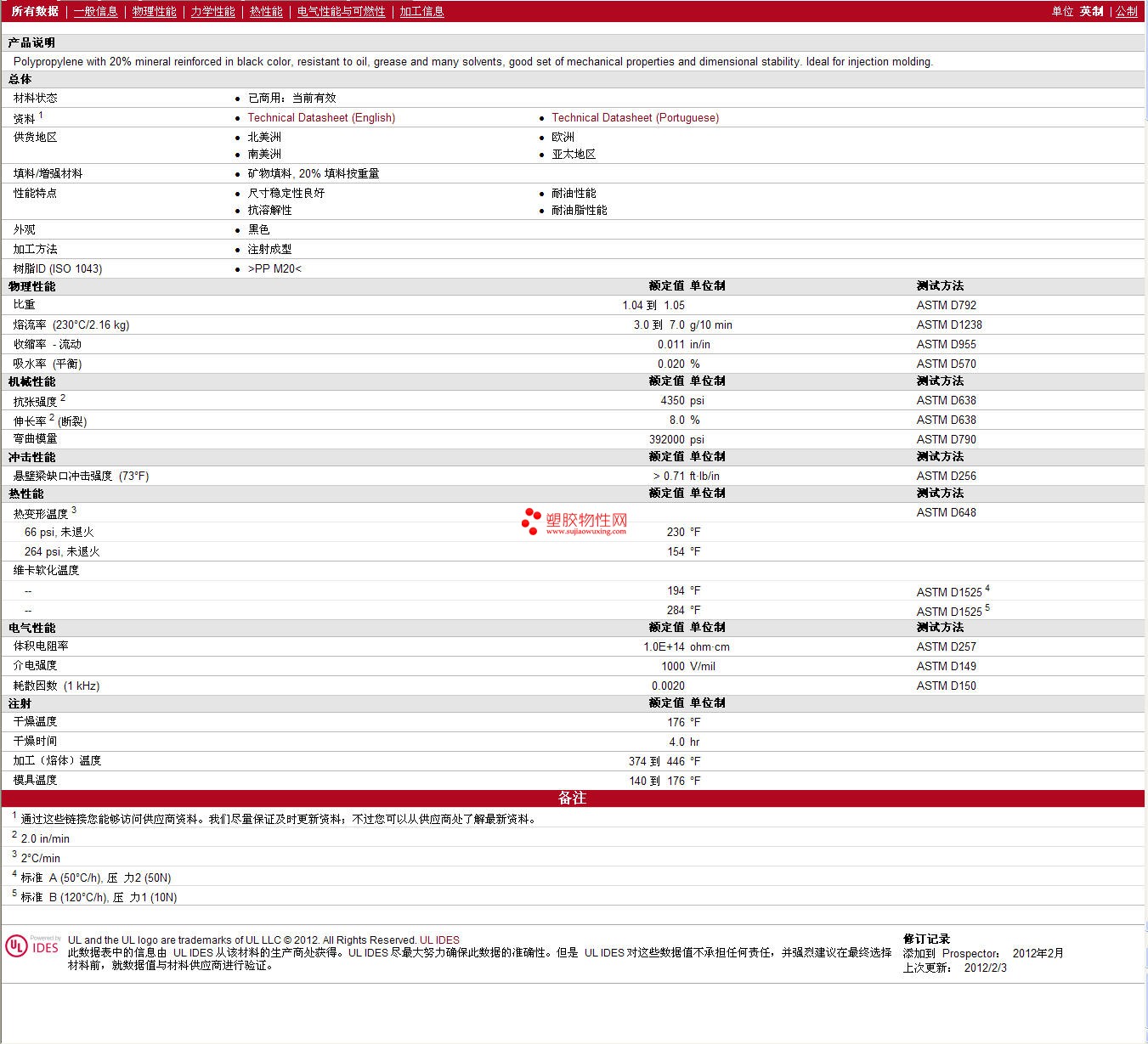Screen dimensions: 1148x1044
Task: Click the 上次更新 2012/2/3 date
Action: [954, 968]
